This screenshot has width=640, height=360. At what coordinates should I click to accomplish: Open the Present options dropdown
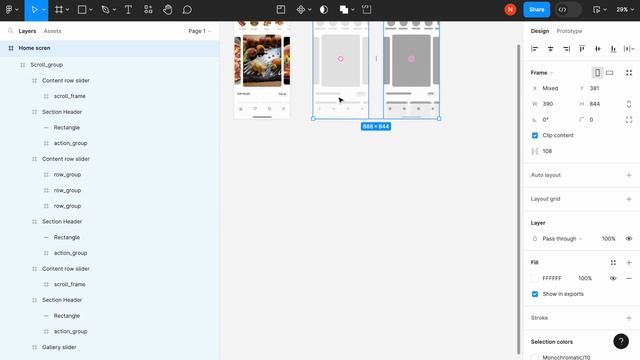(604, 10)
